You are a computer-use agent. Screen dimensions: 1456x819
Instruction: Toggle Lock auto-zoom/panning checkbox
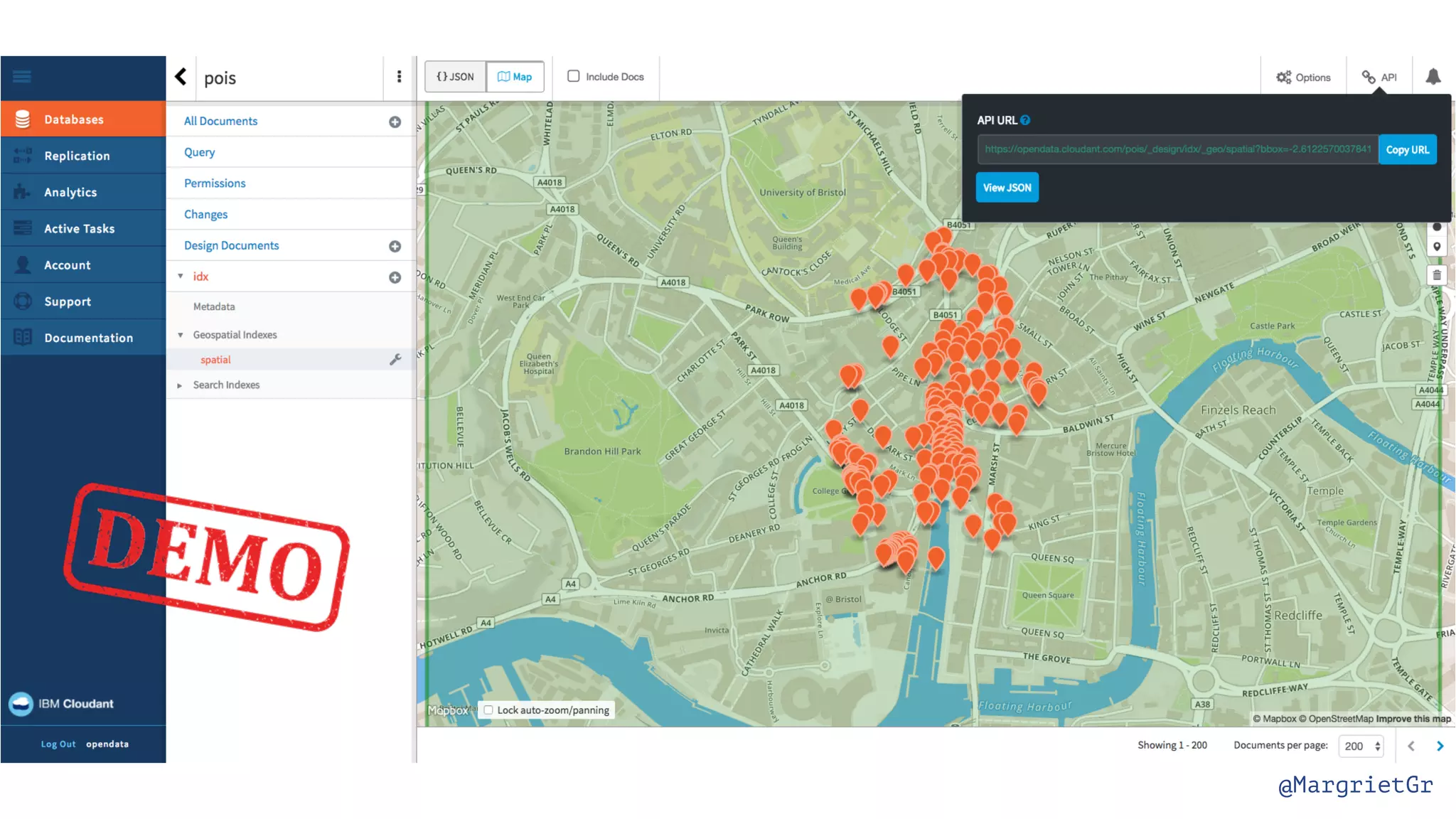point(488,710)
